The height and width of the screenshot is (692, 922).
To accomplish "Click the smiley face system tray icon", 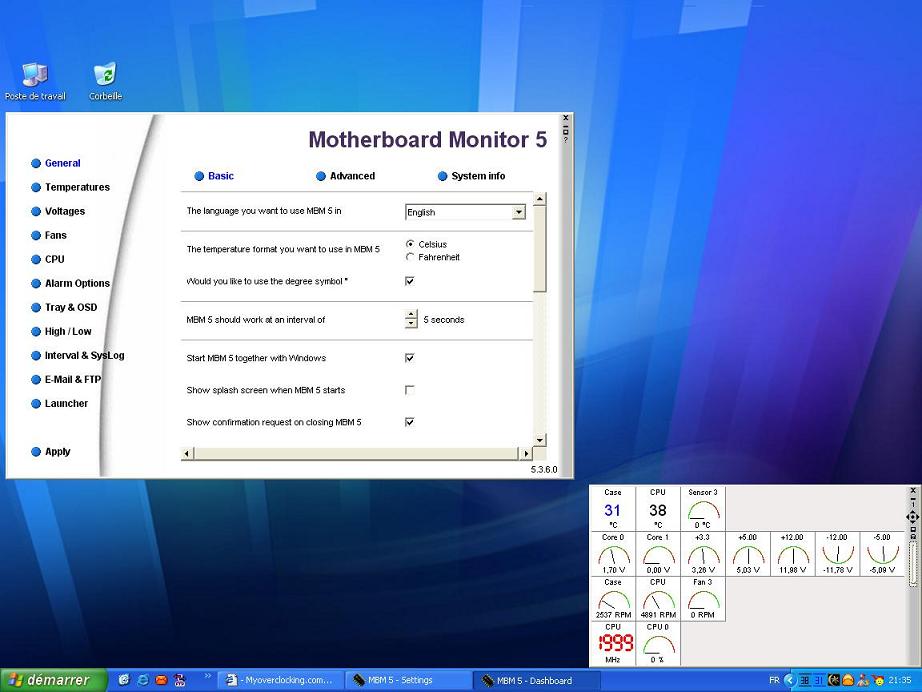I will pyautogui.click(x=878, y=681).
